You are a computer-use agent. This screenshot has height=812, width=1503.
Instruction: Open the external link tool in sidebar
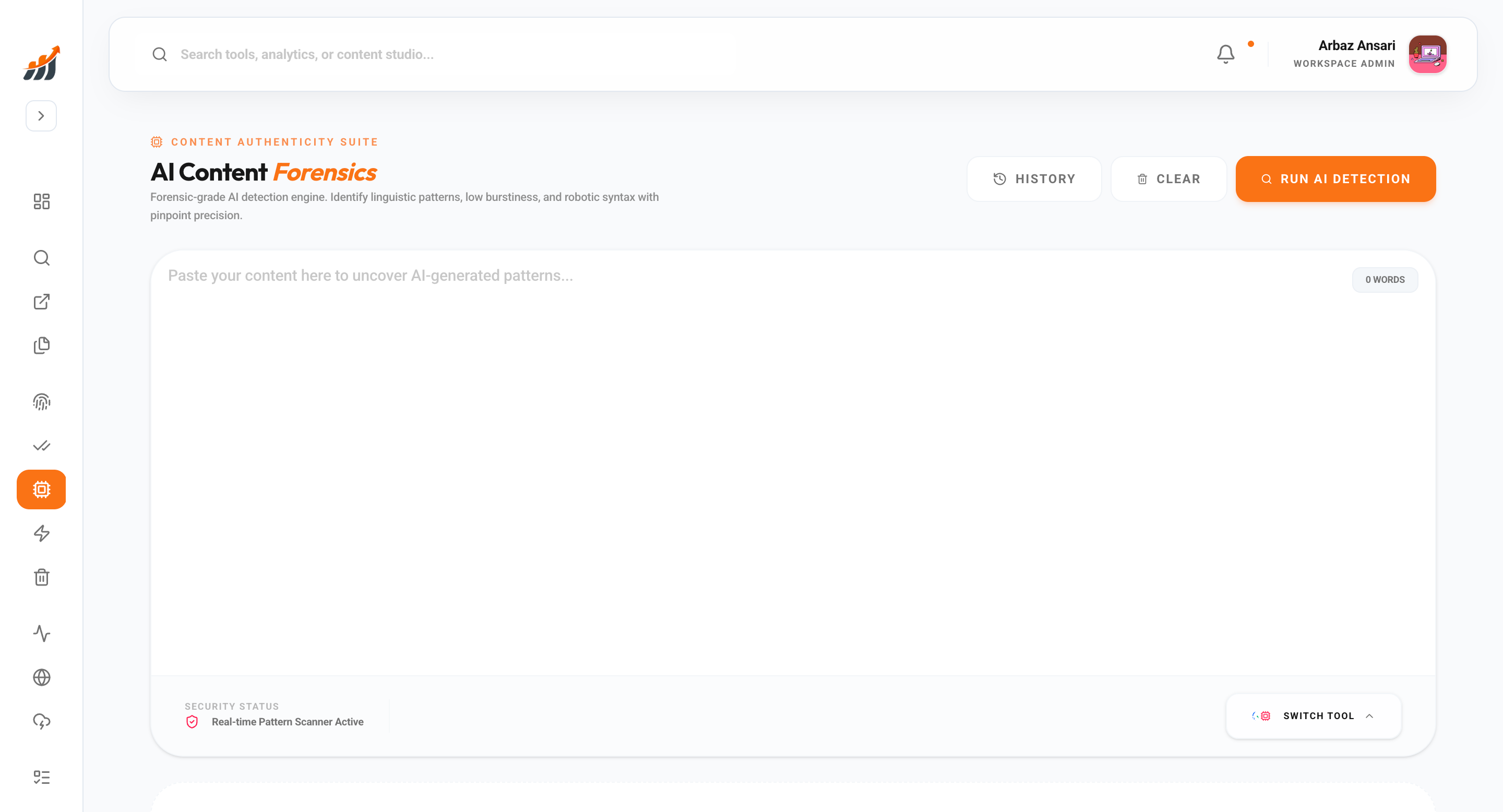41,302
